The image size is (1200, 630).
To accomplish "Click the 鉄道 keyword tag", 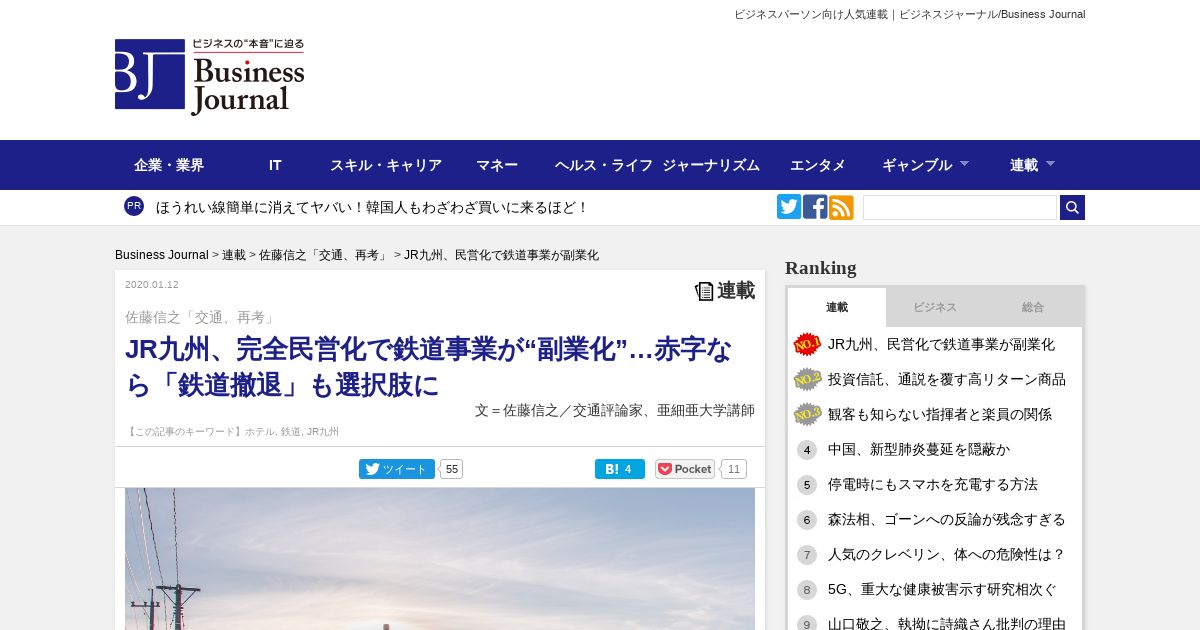I will tap(291, 432).
